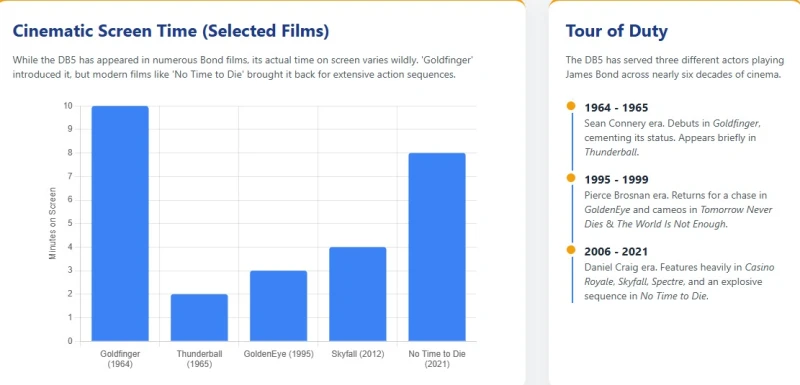The width and height of the screenshot is (800, 385).
Task: Click the Cinematic Screen Time heading
Action: [x=171, y=31]
